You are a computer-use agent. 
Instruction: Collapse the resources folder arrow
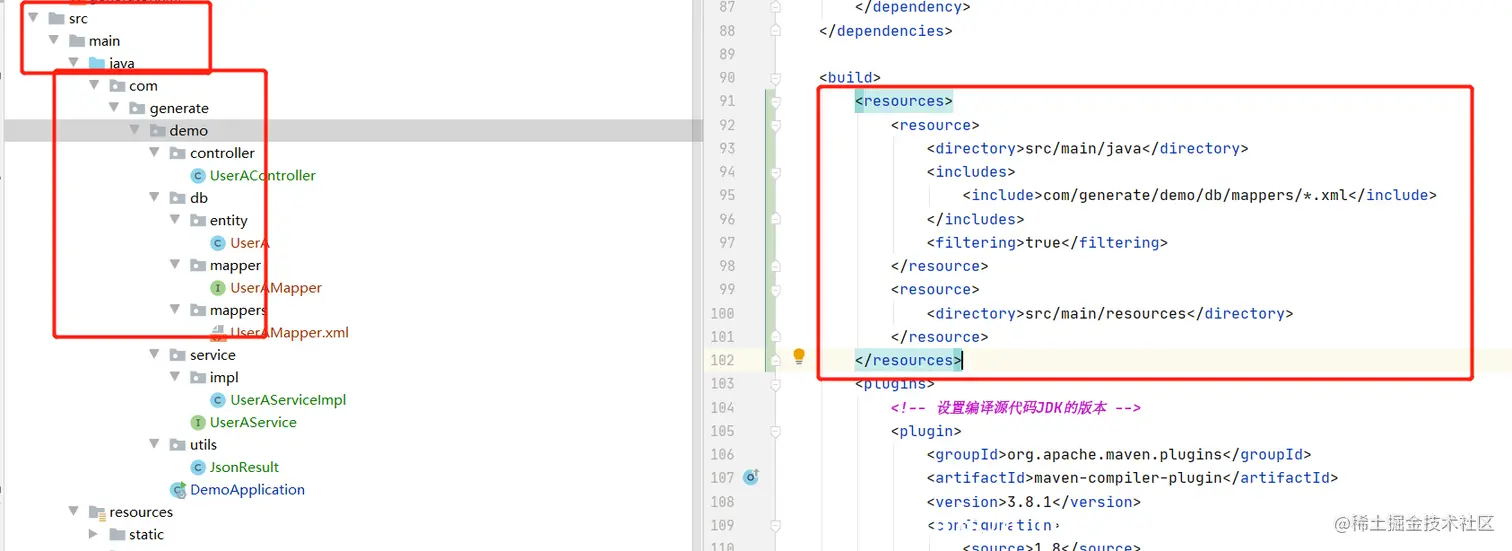(x=74, y=511)
